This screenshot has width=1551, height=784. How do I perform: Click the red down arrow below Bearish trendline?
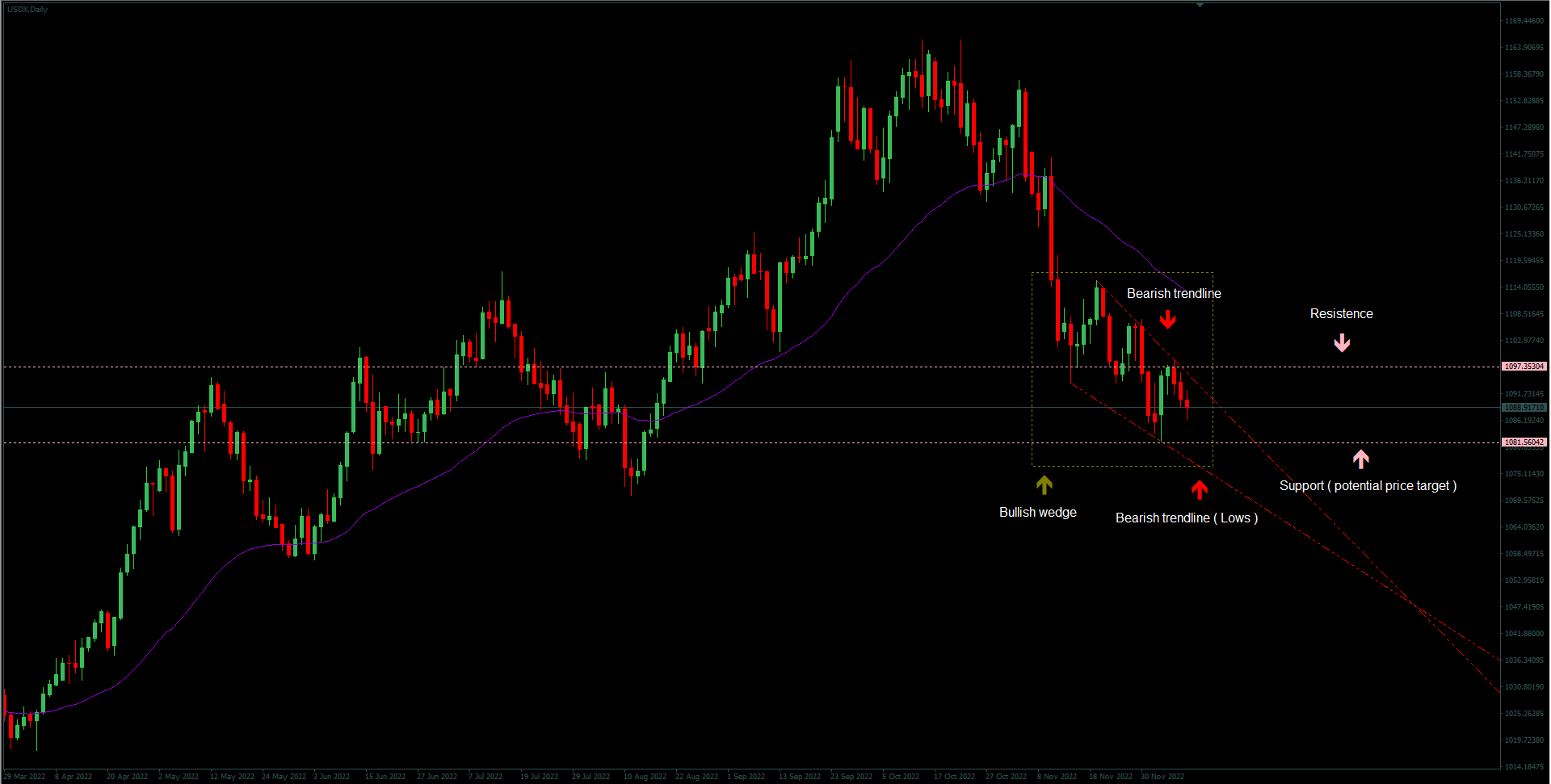tap(1168, 320)
